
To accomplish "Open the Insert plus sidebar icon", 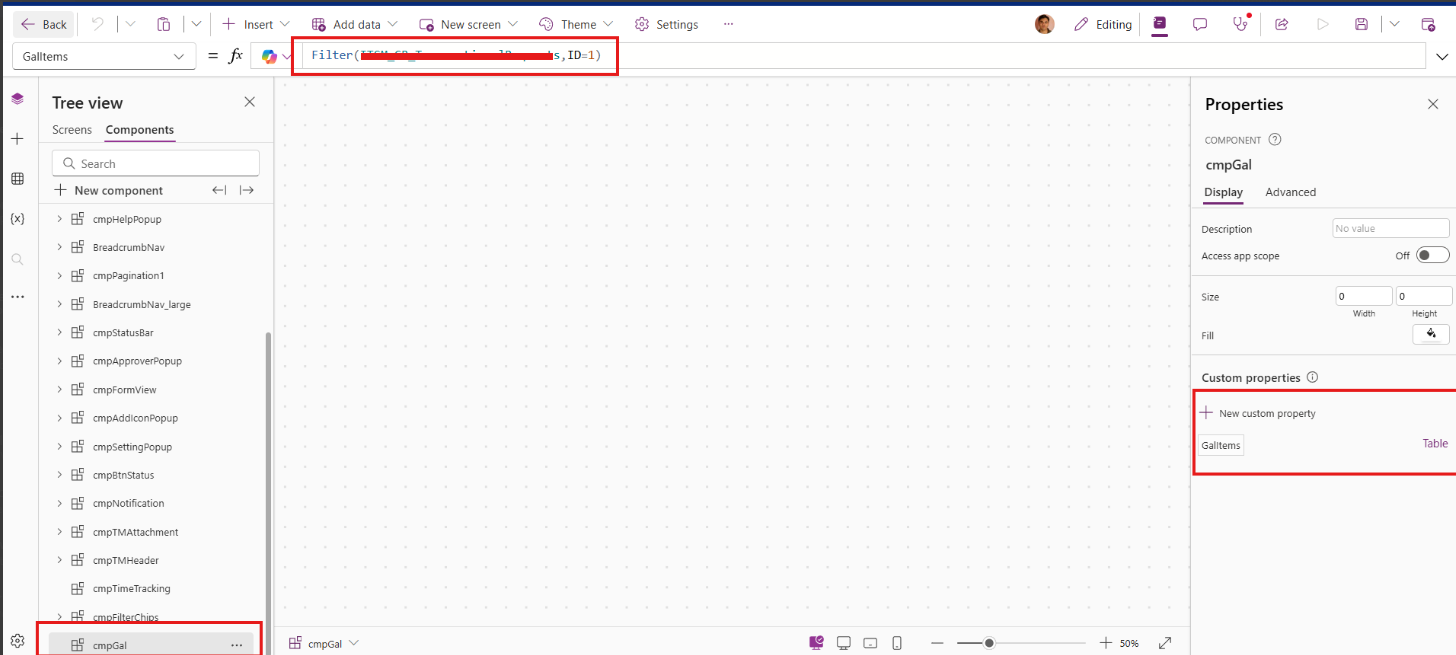I will [x=17, y=139].
